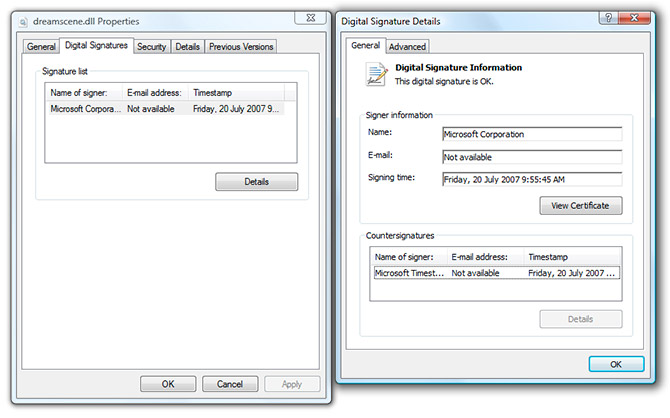Click the Digital Signature Information heading
Image resolution: width=670 pixels, height=418 pixels.
[458, 68]
